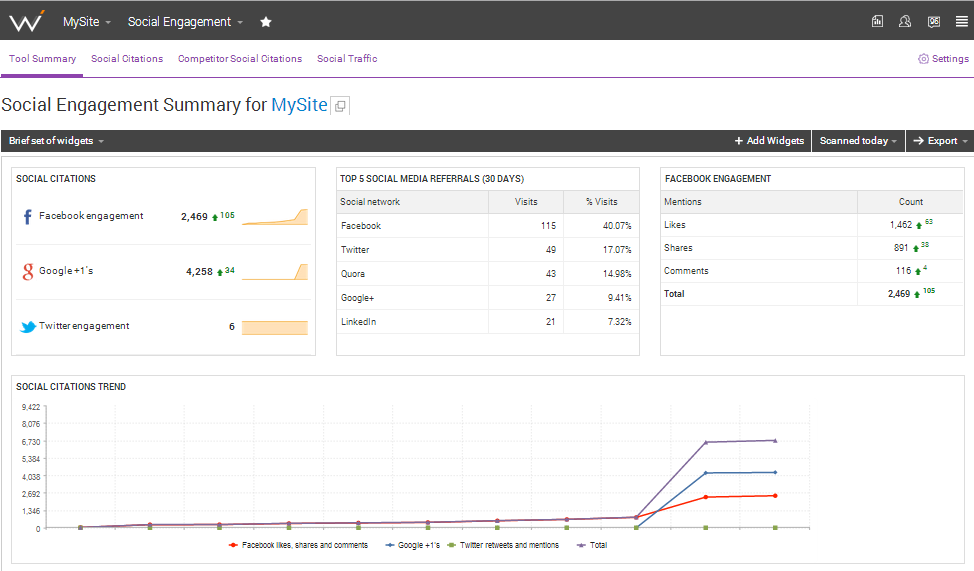Sort by the % Visits column header
The image size is (974, 571).
click(x=601, y=202)
